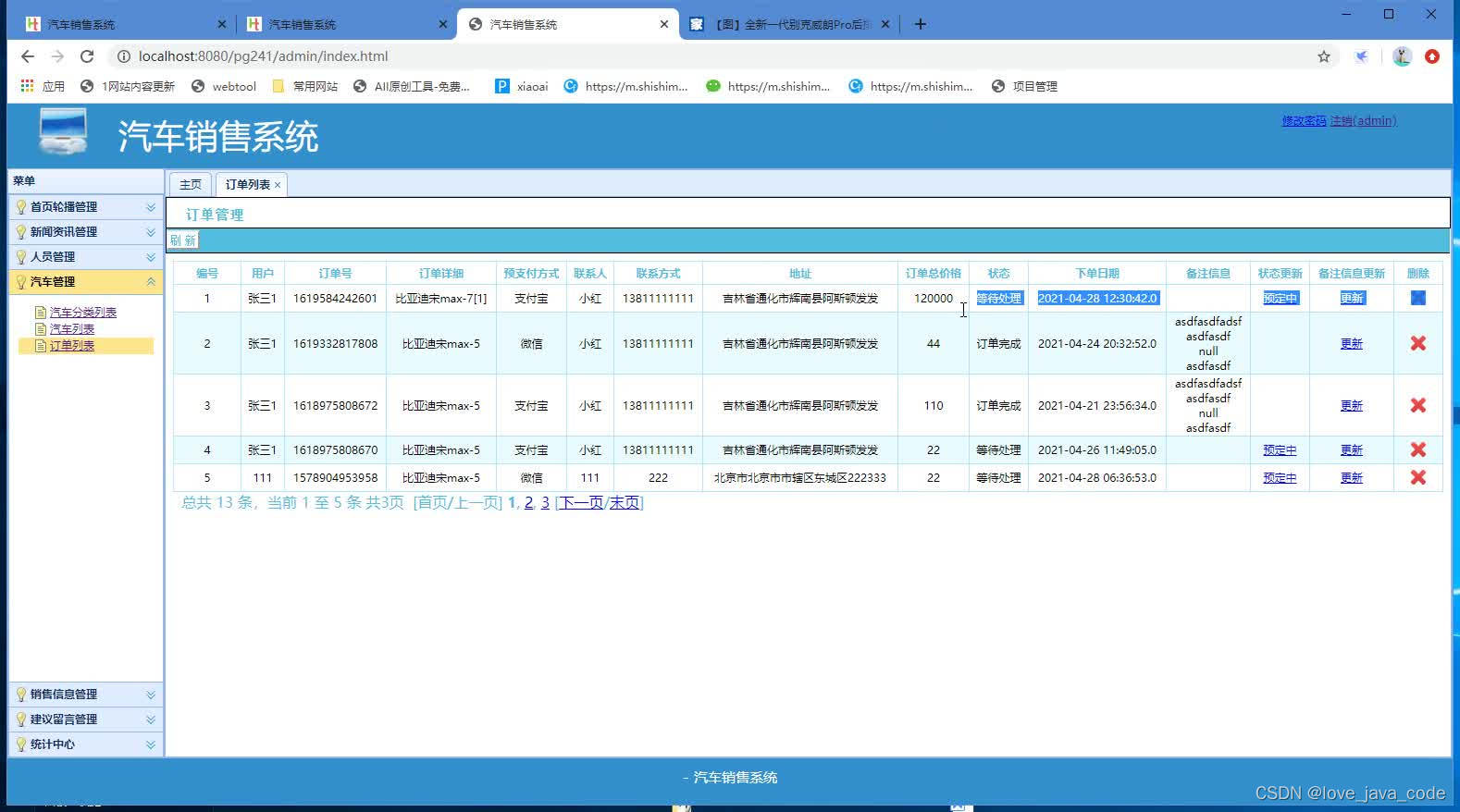Delete order 1618975808670 with red X
The width and height of the screenshot is (1460, 812).
pos(1417,449)
